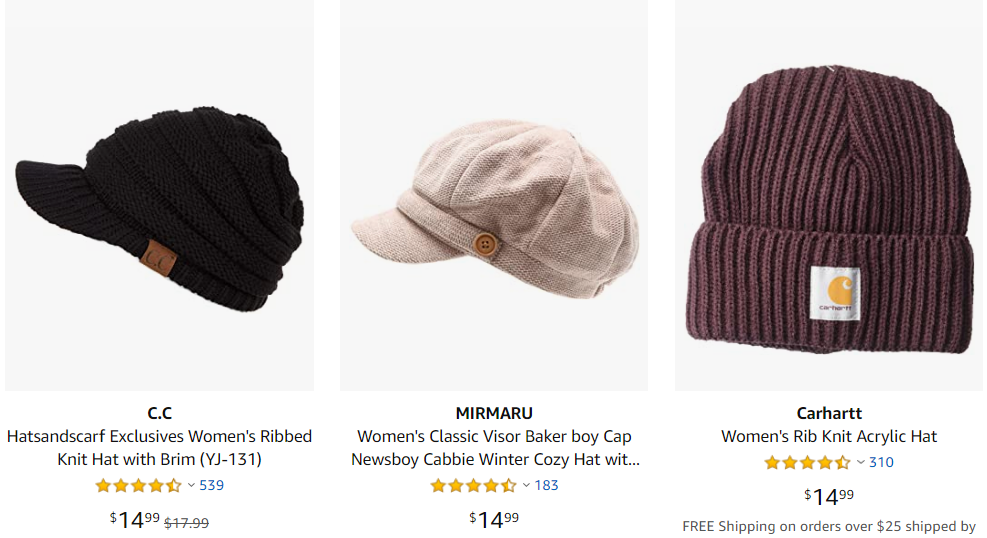Open the 539 reviews link

click(212, 486)
